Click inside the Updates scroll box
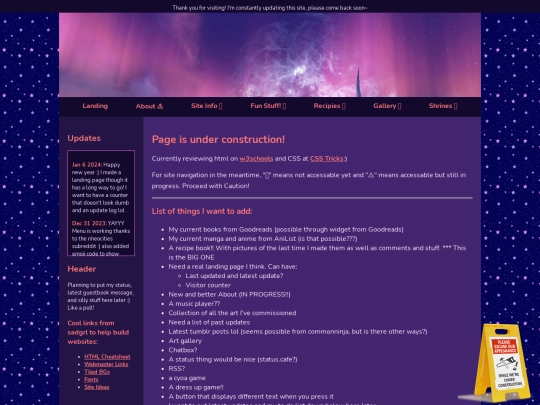Screen dimensions: 540x405 (101, 203)
